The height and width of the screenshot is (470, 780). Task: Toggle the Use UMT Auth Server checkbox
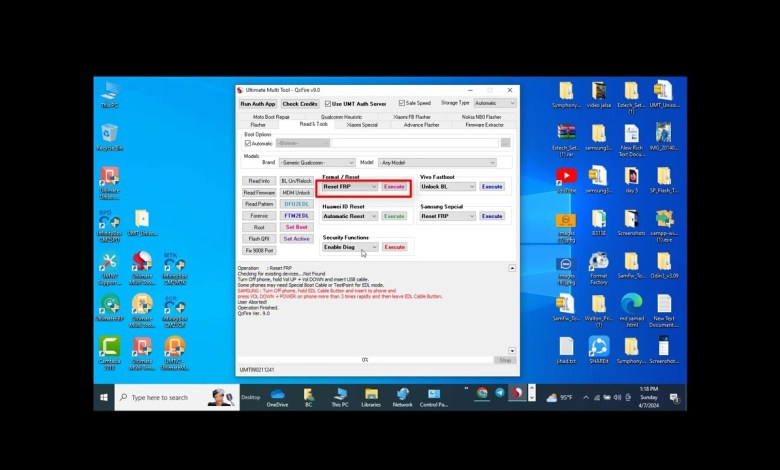click(x=327, y=103)
